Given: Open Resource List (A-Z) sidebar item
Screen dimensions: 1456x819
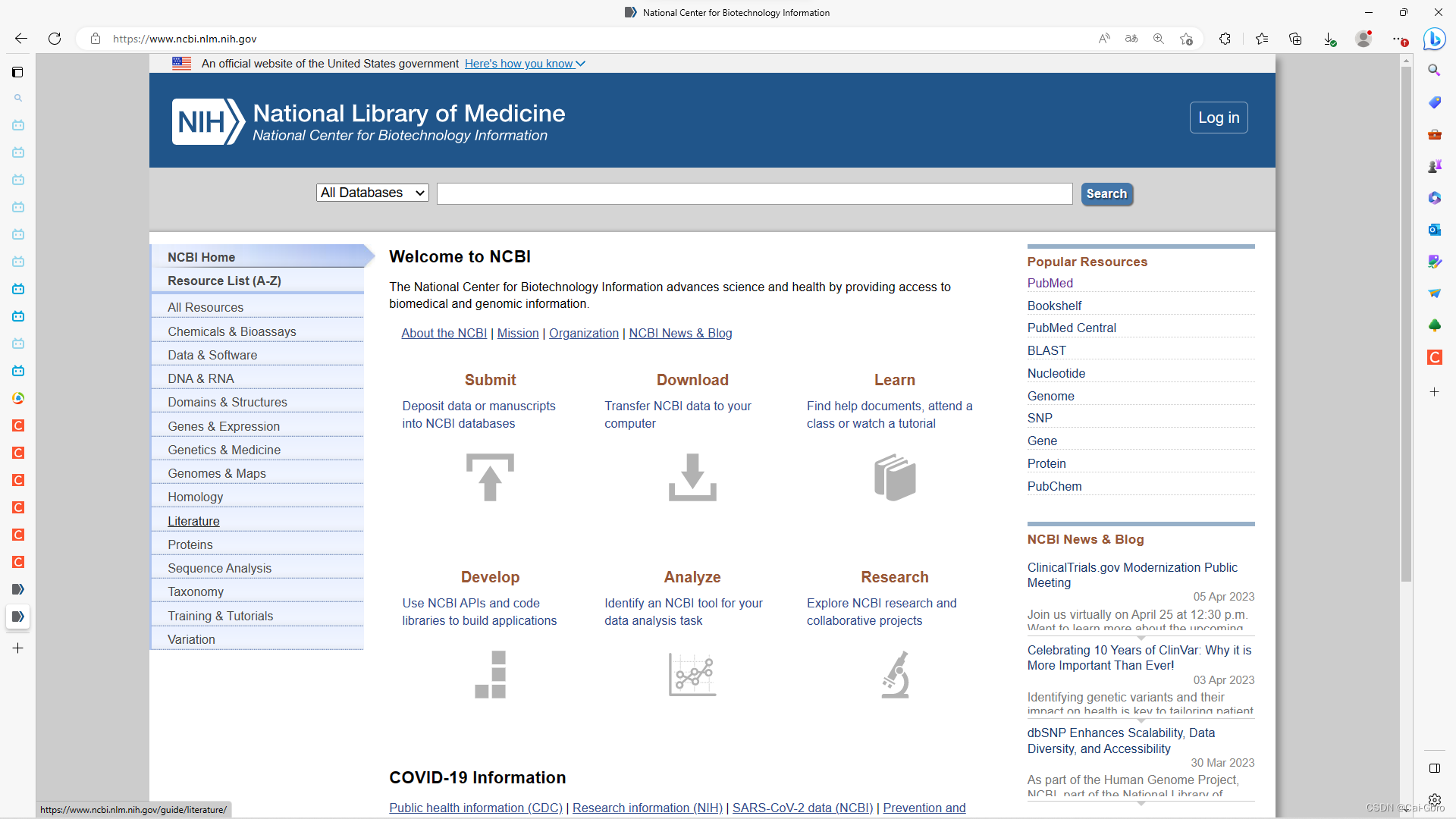Looking at the screenshot, I should (224, 281).
